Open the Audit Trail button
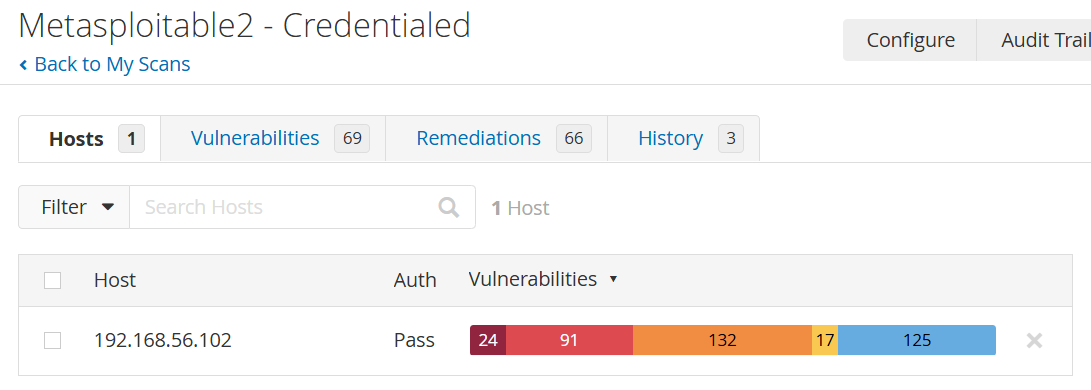1091x390 pixels. pyautogui.click(x=1035, y=40)
